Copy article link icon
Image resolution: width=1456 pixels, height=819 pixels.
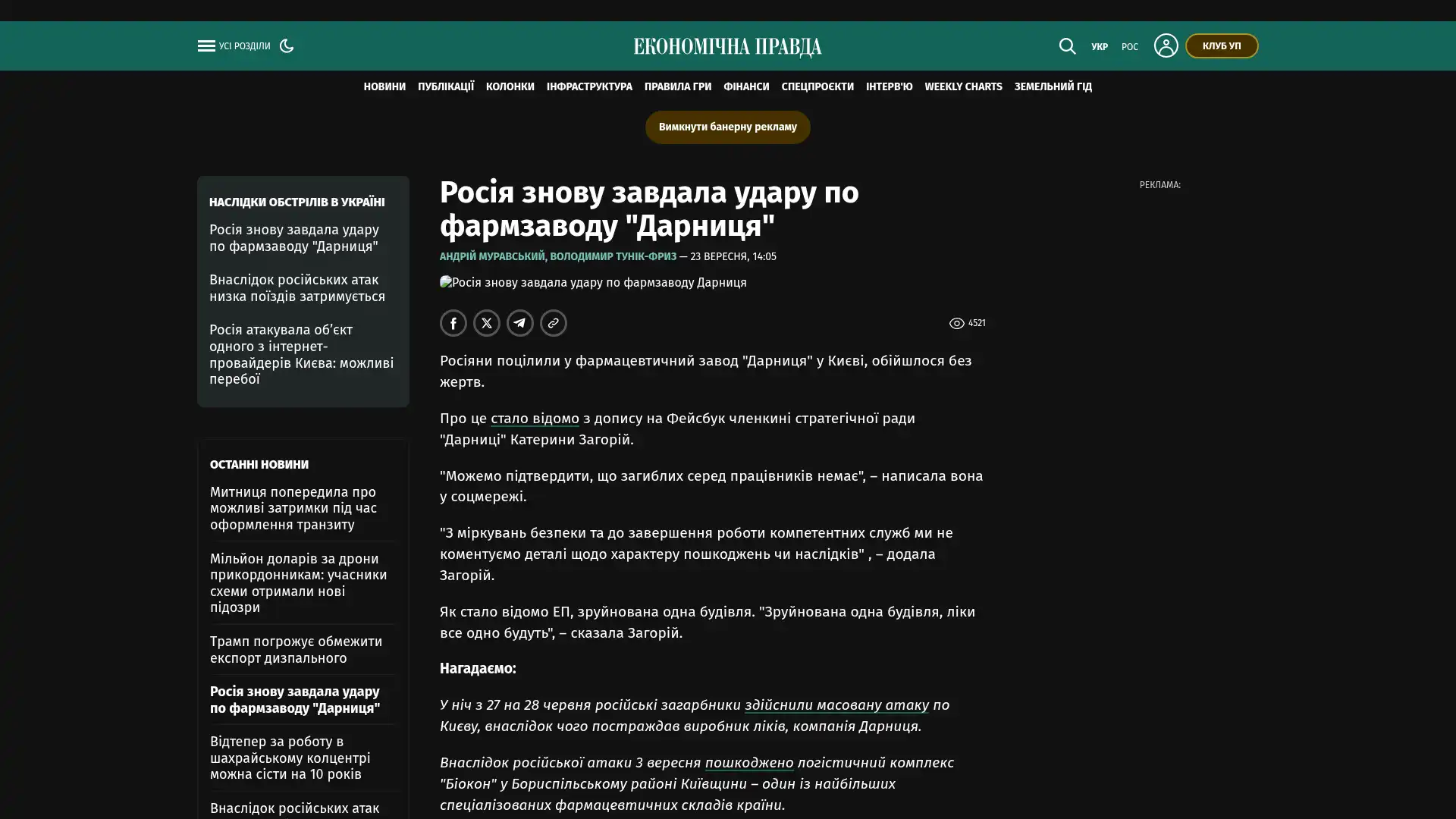click(554, 323)
